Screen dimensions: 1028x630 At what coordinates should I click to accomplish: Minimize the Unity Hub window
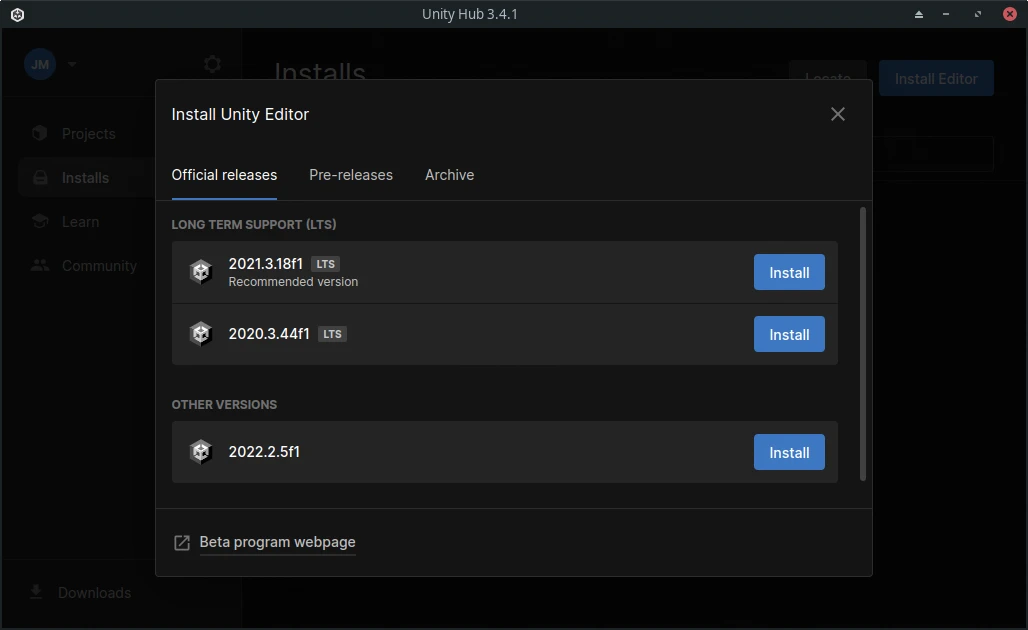point(946,14)
